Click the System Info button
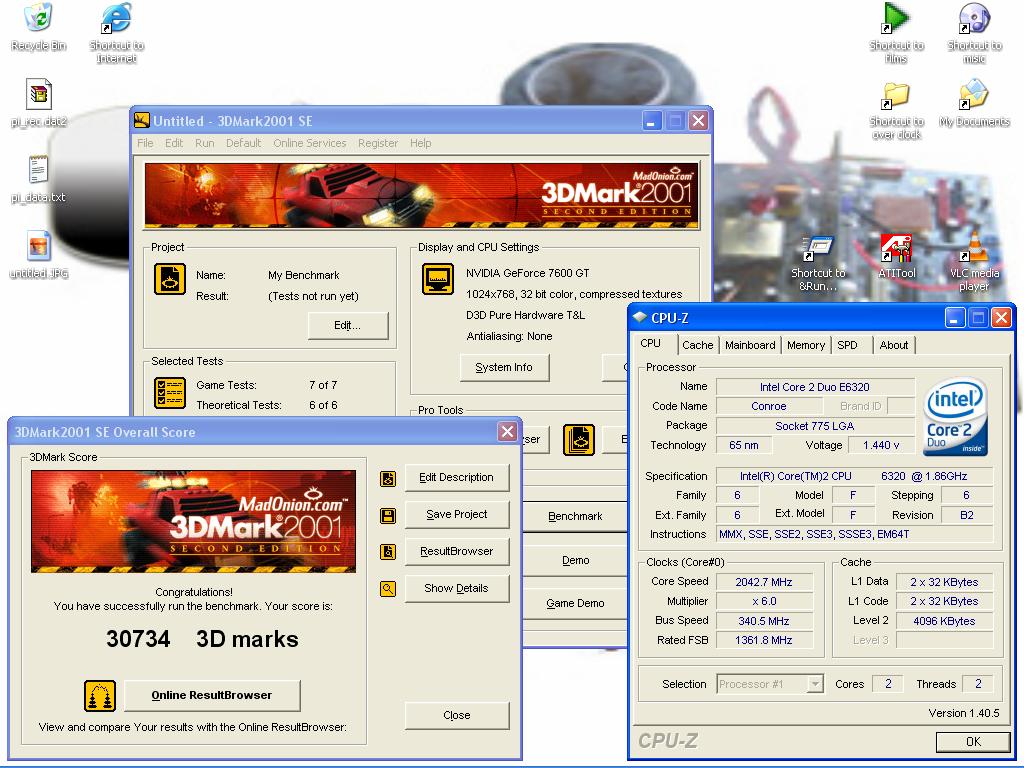 504,368
